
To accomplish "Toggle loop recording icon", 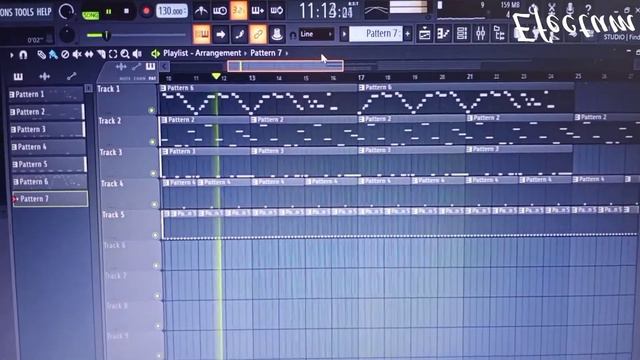I will coord(276,11).
